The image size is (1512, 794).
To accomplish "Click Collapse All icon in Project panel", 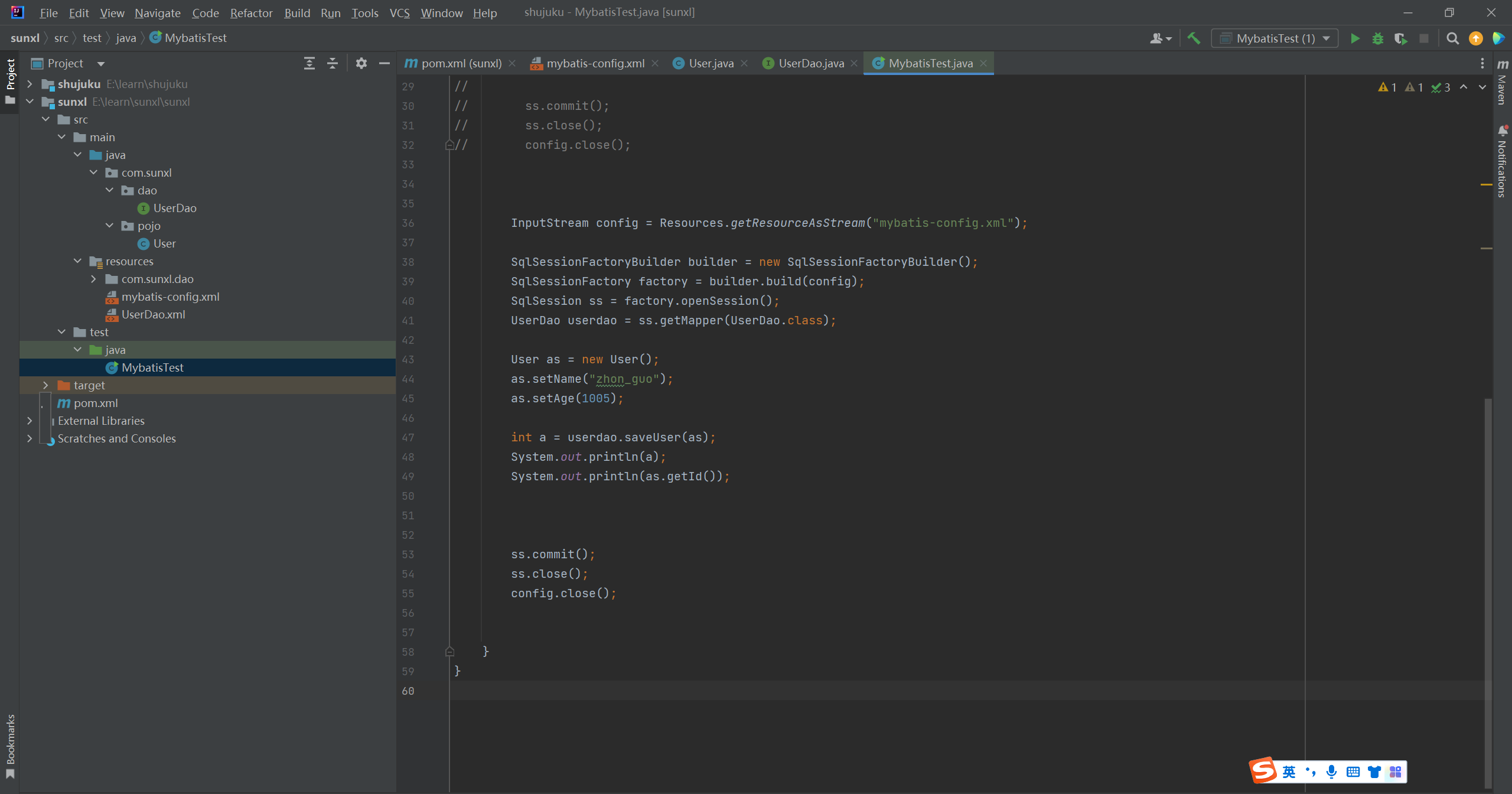I will coord(333,63).
